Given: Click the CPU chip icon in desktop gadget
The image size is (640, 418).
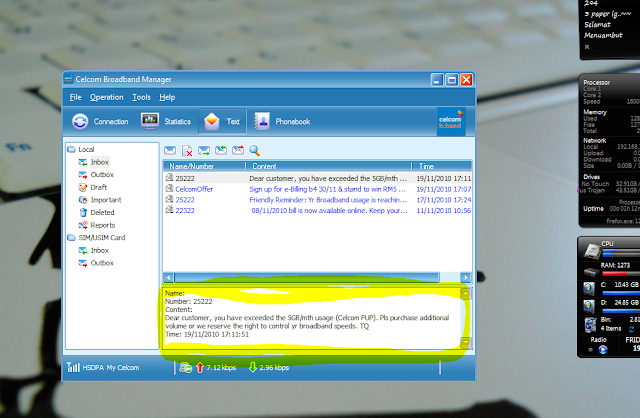Looking at the screenshot, I should pyautogui.click(x=591, y=251).
